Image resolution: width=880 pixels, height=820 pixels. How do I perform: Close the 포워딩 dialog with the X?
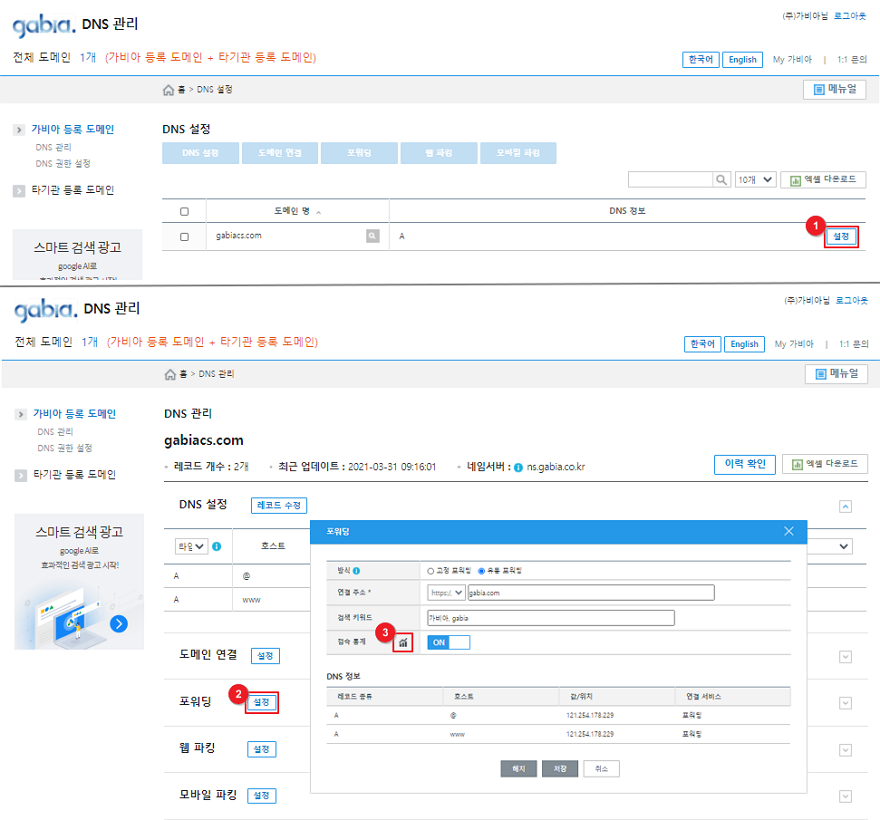click(x=789, y=531)
